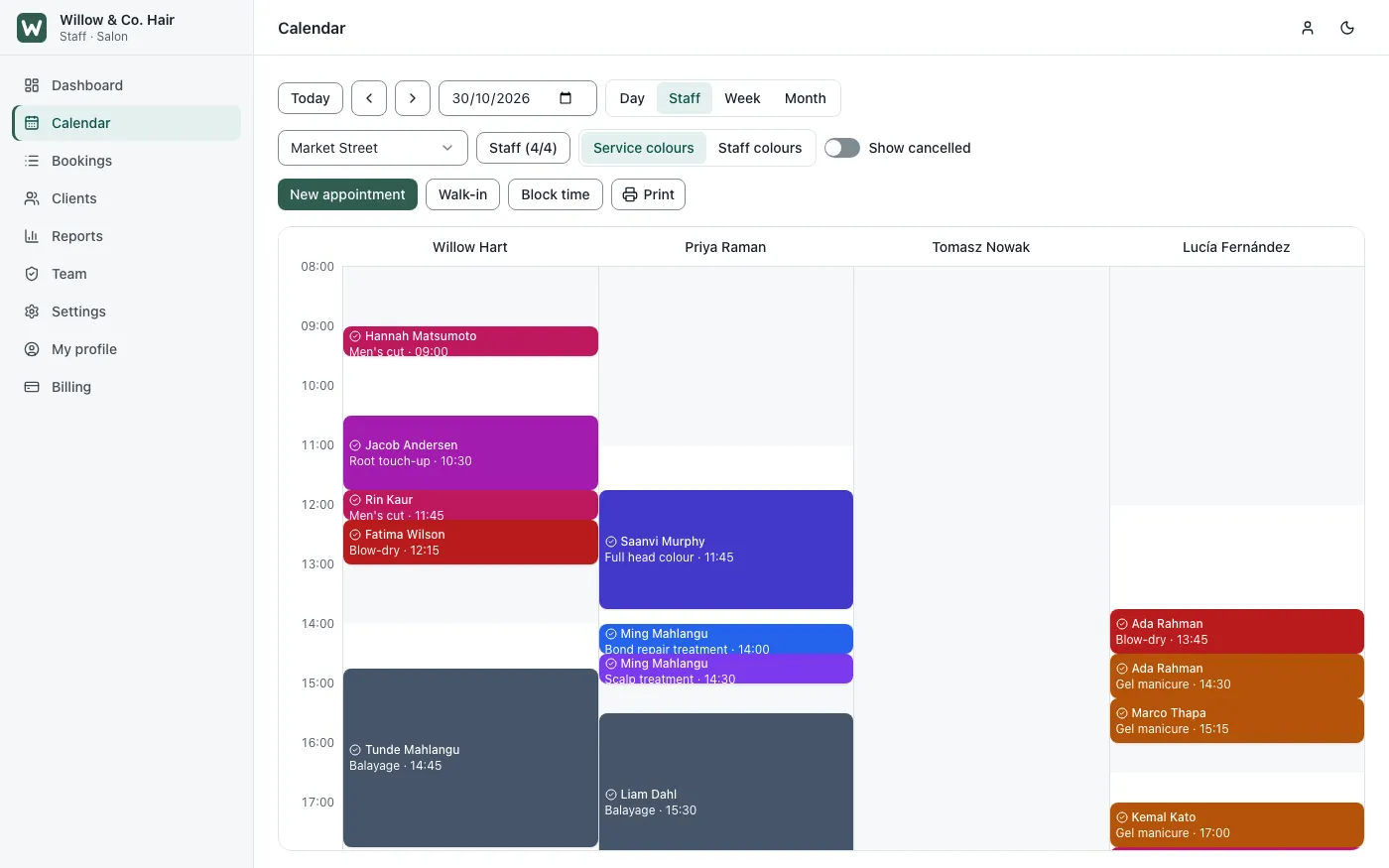
Task: Click the Print button
Action: click(x=649, y=194)
